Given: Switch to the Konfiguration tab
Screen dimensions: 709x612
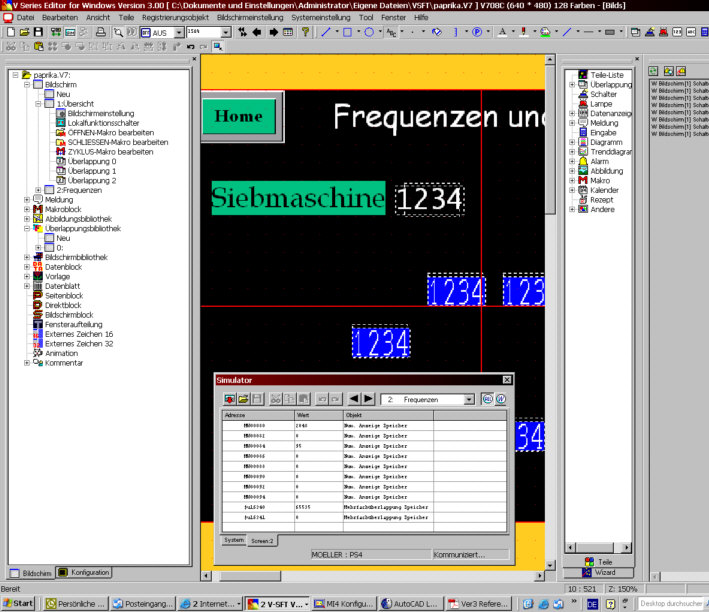Looking at the screenshot, I should coord(84,573).
